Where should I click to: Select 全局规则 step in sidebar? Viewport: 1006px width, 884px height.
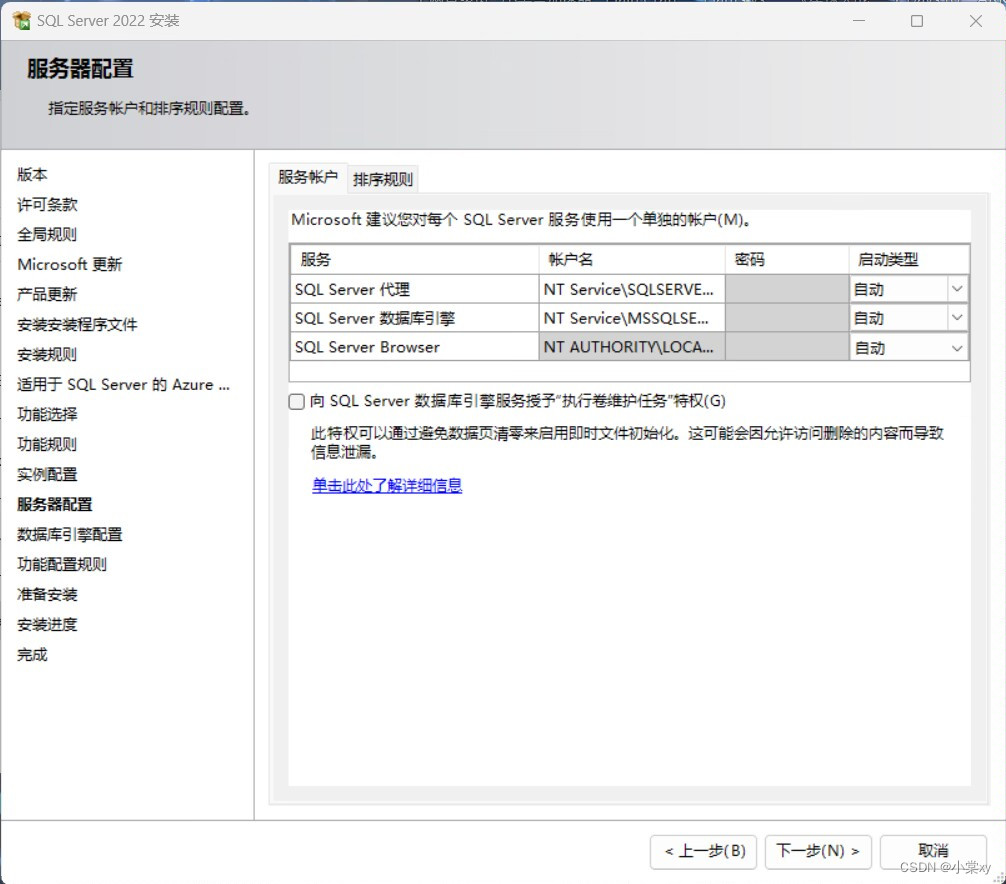point(47,234)
